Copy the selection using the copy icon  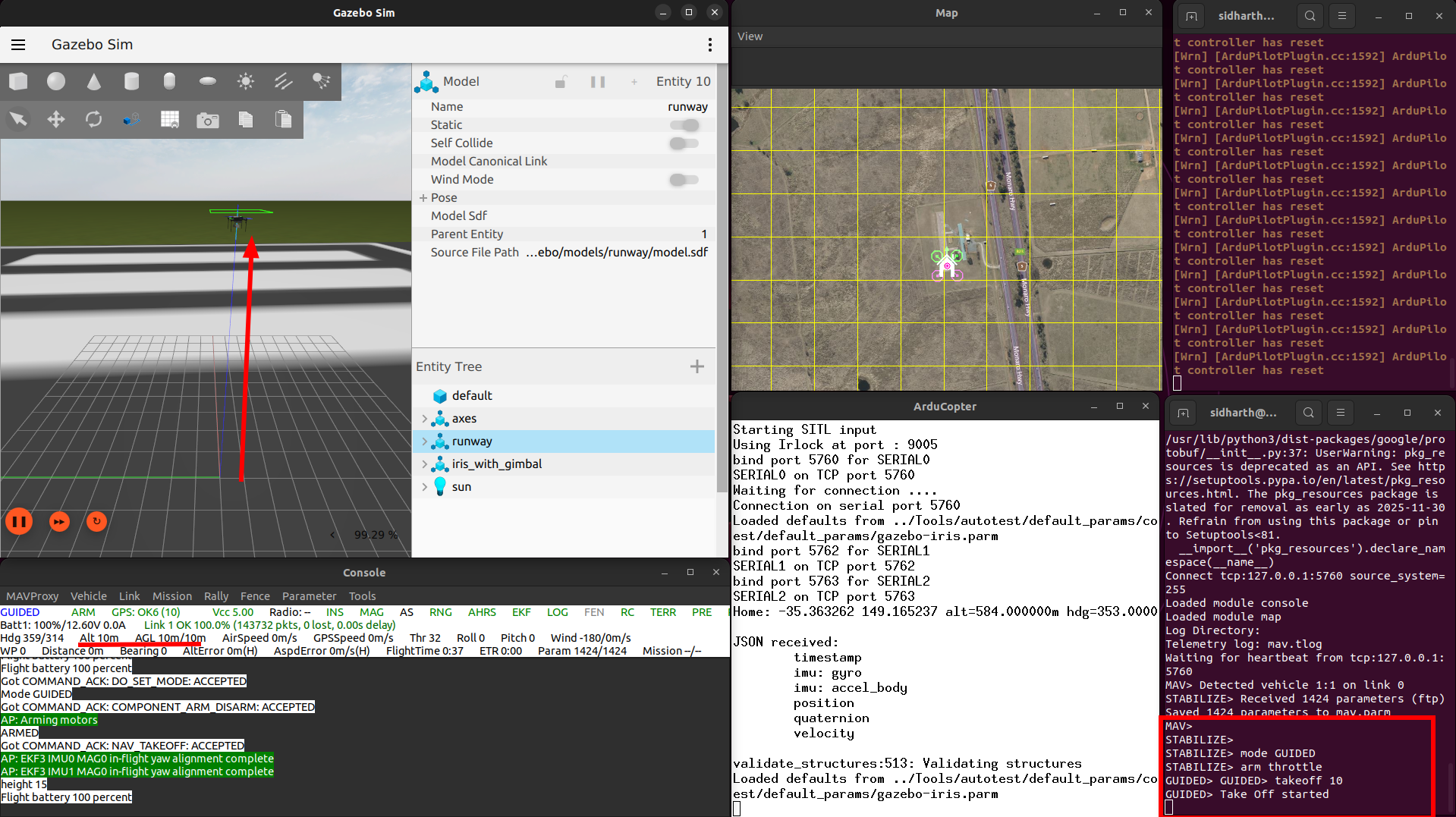tap(246, 119)
